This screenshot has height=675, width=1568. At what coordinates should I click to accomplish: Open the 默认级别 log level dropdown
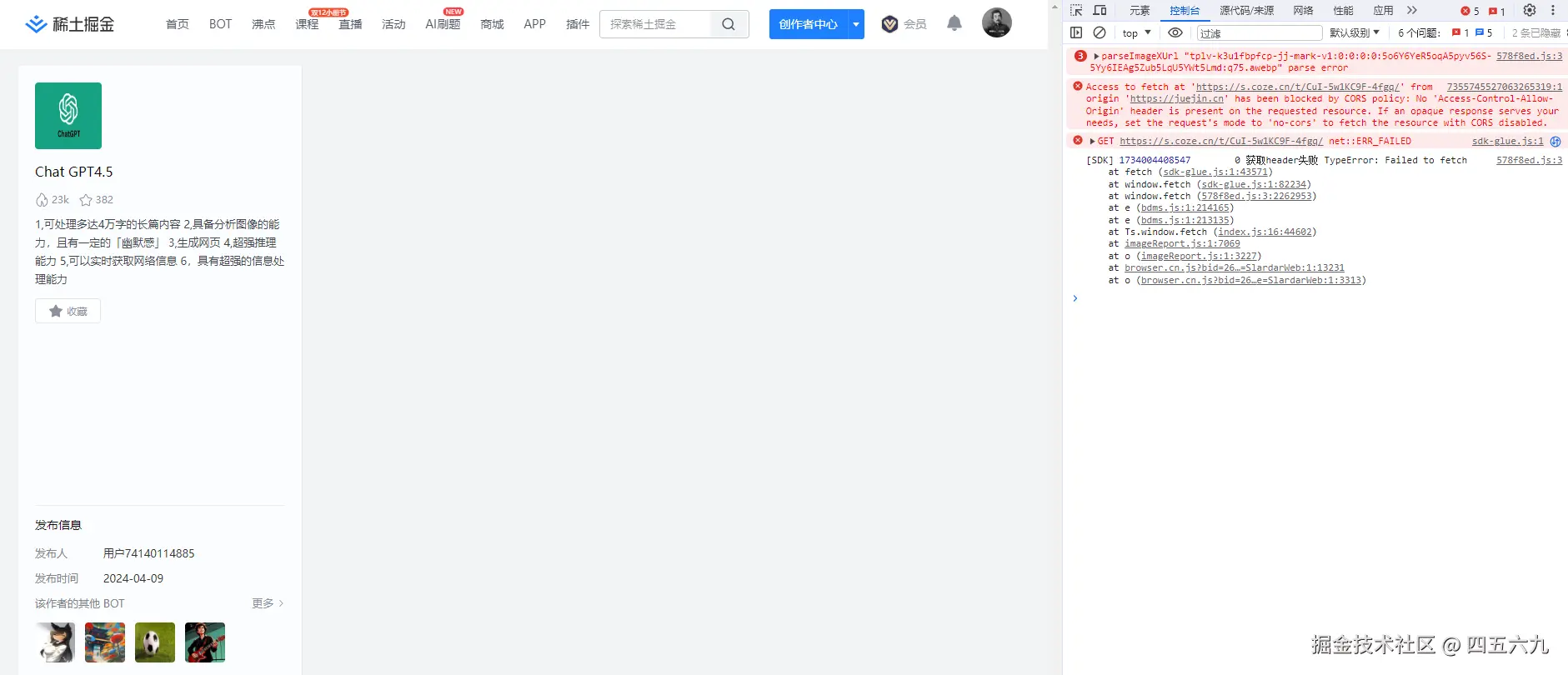[x=1354, y=33]
